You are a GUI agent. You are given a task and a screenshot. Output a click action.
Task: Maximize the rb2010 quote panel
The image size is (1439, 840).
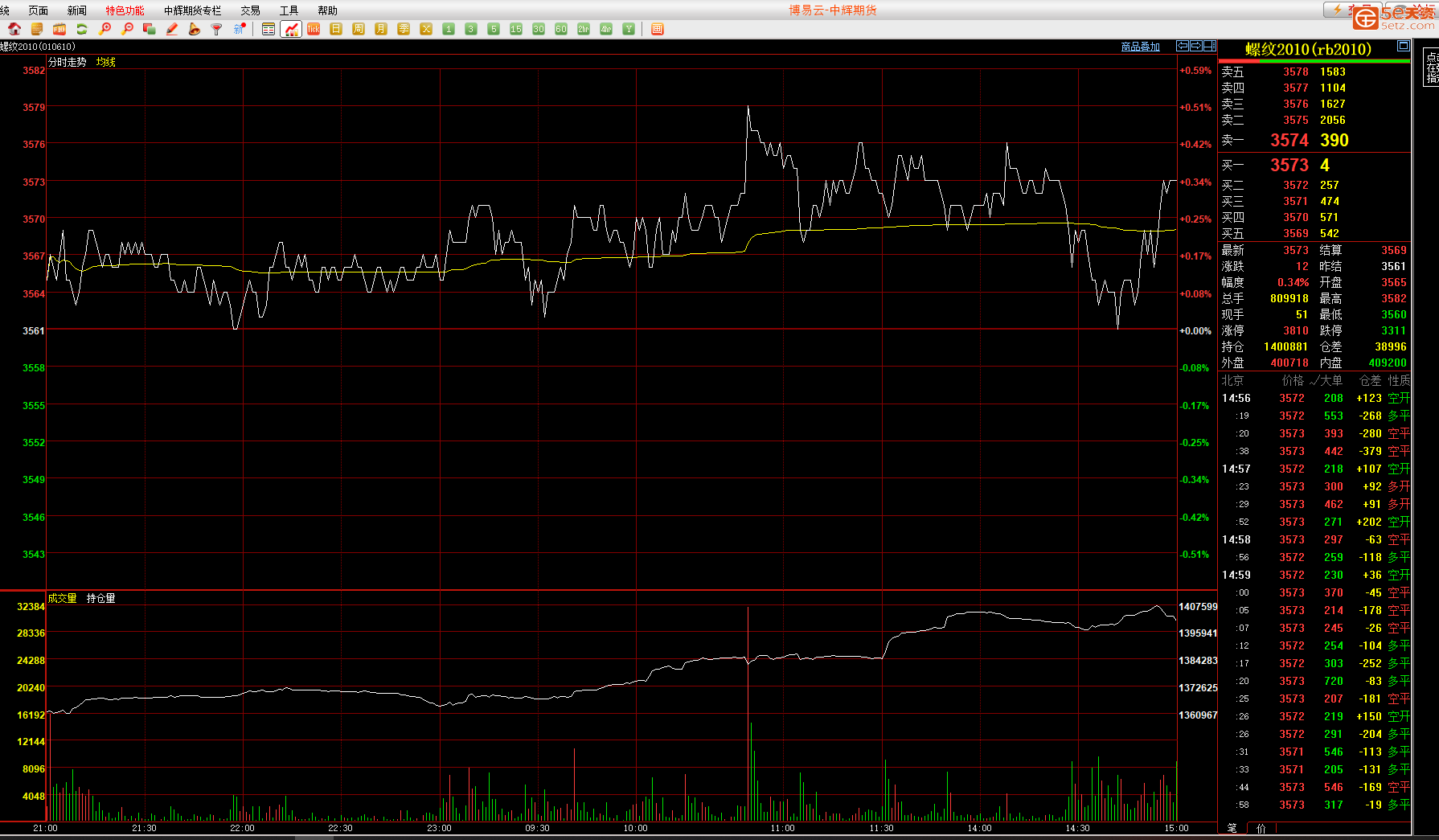1403,46
